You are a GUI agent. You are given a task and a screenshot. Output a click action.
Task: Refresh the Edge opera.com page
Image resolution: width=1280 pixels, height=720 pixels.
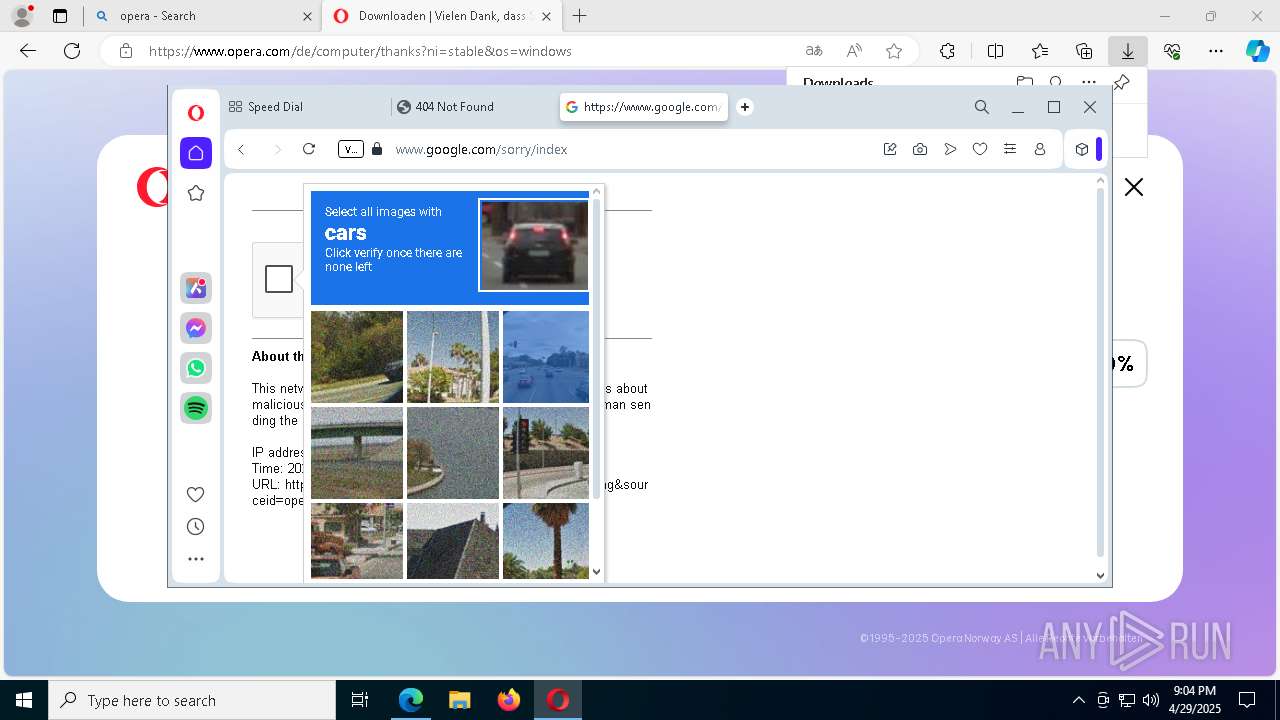[x=72, y=51]
